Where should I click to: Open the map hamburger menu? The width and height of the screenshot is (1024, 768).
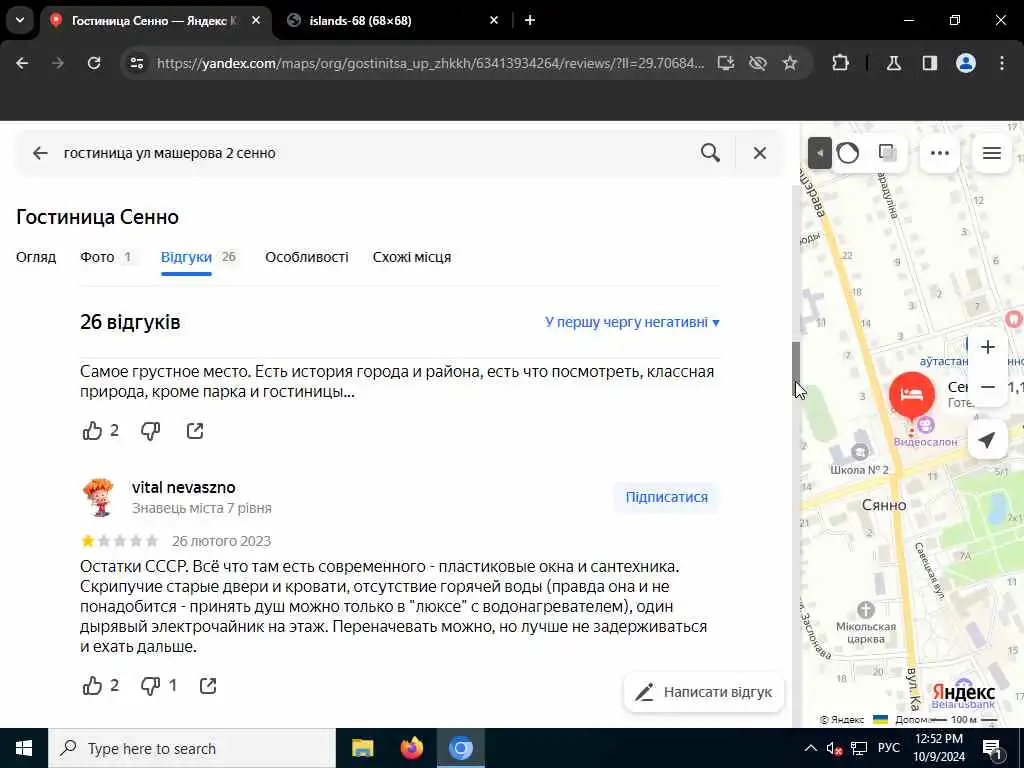[x=992, y=153]
